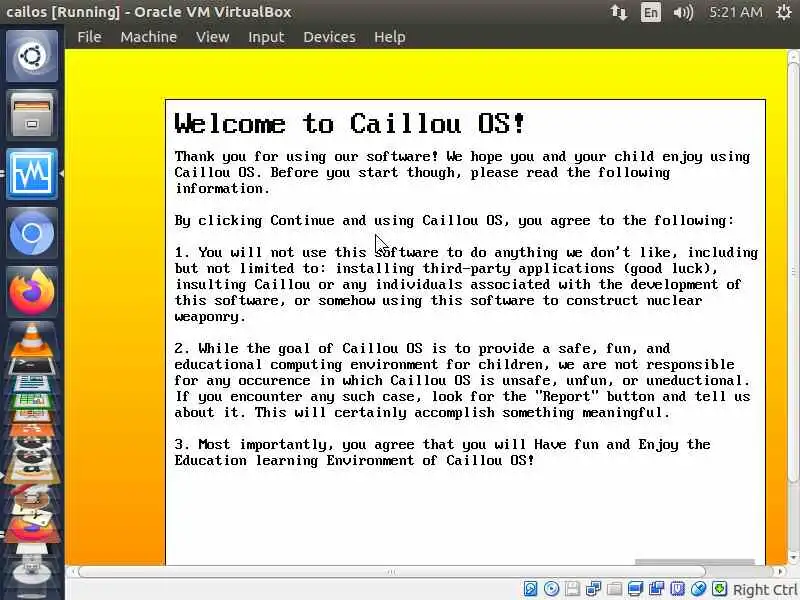Click the "1. You will not use this" line

click(x=466, y=252)
